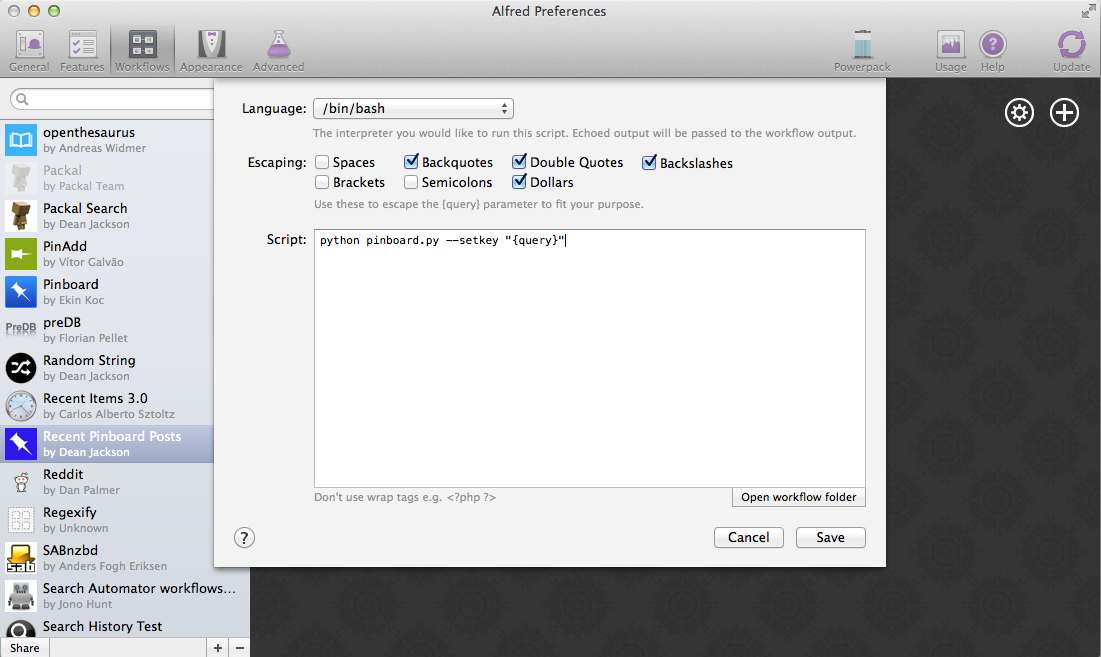Select the Search Automator workflows robot icon
The height and width of the screenshot is (657, 1101).
[21, 595]
